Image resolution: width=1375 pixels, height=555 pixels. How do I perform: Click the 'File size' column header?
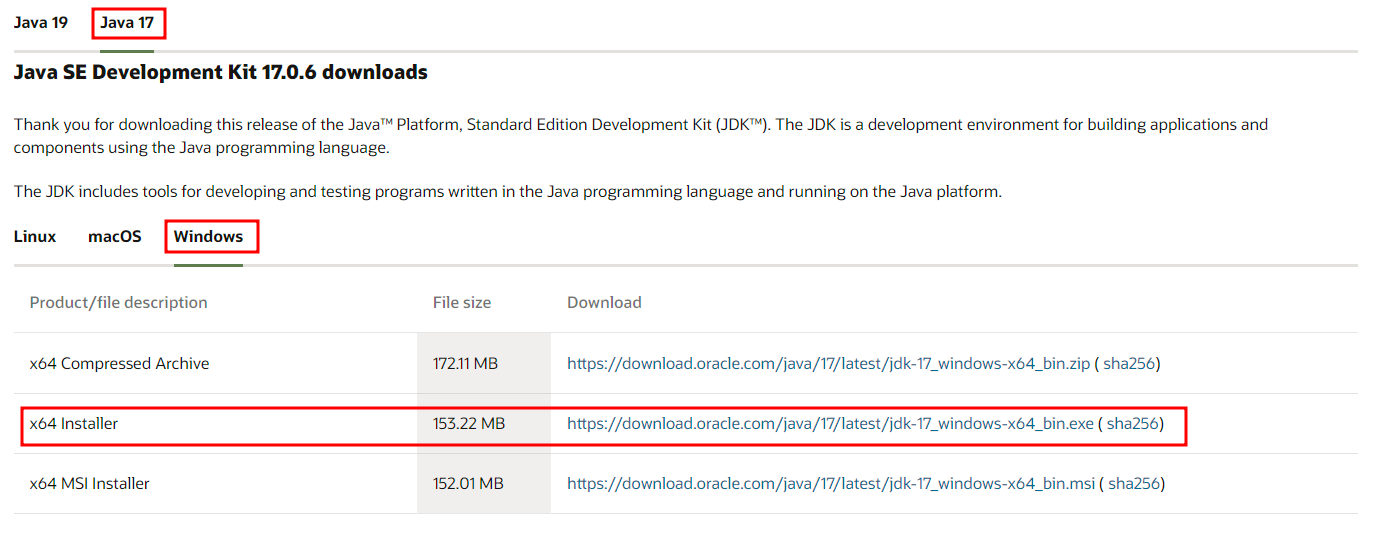coord(462,303)
